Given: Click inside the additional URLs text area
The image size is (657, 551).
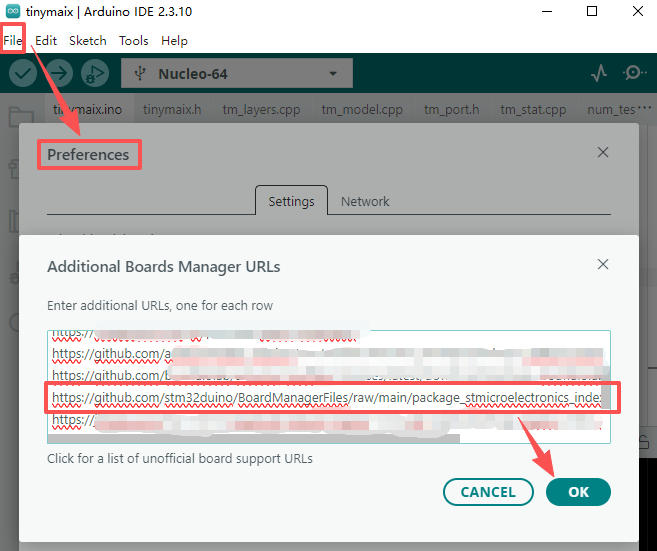Looking at the screenshot, I should tap(329, 386).
